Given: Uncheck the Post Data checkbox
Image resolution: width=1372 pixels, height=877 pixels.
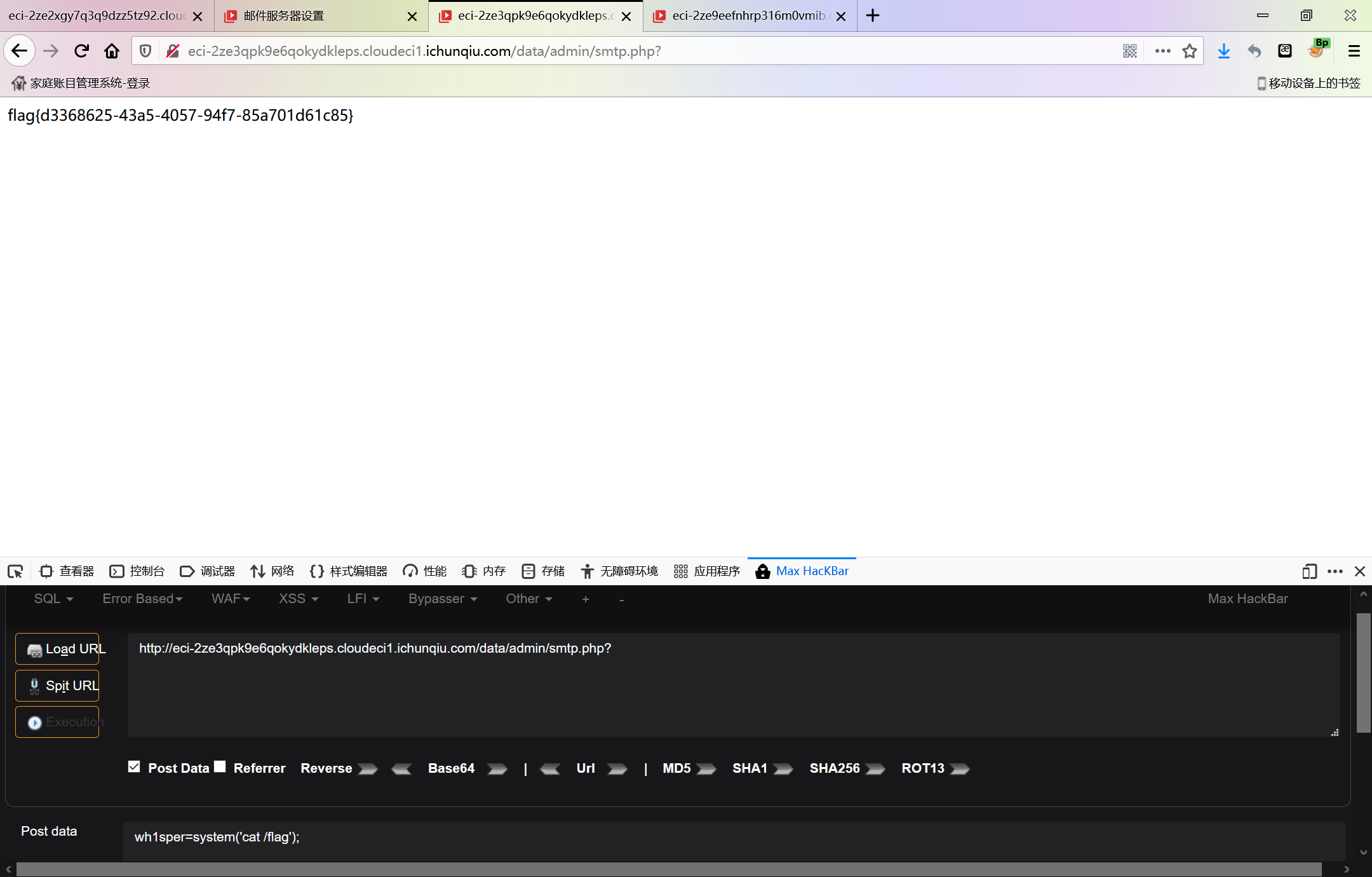Looking at the screenshot, I should click(x=134, y=766).
